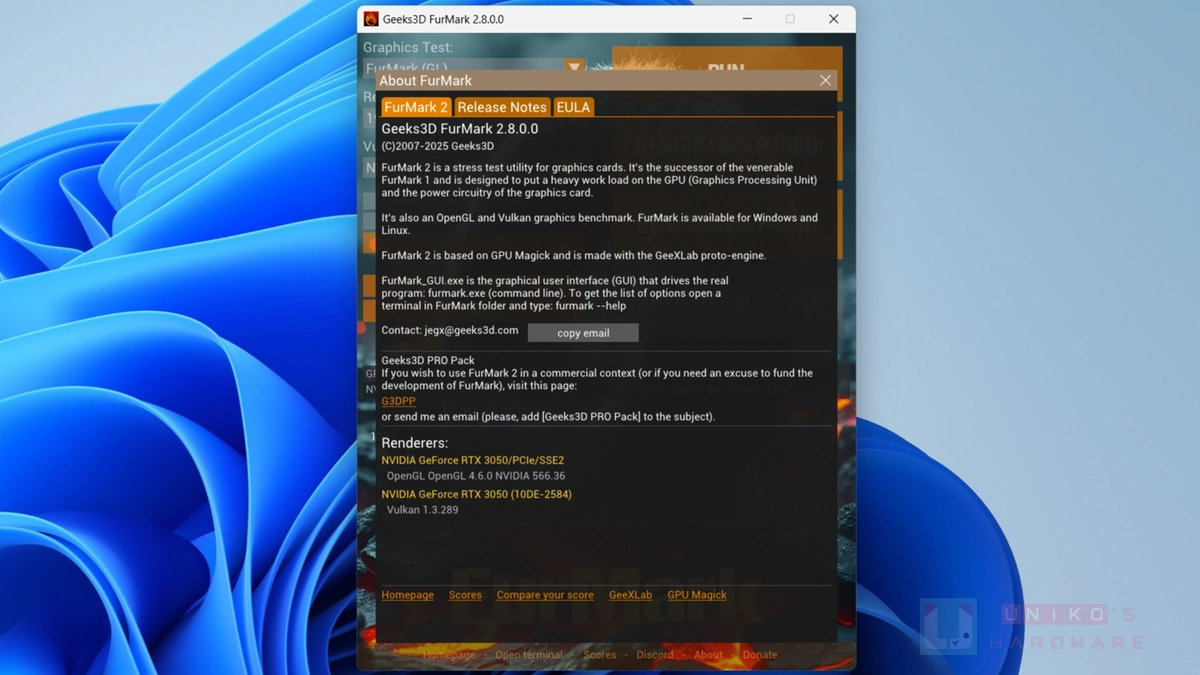The height and width of the screenshot is (675, 1200).
Task: Click Open terminal in main window footer
Action: click(529, 655)
